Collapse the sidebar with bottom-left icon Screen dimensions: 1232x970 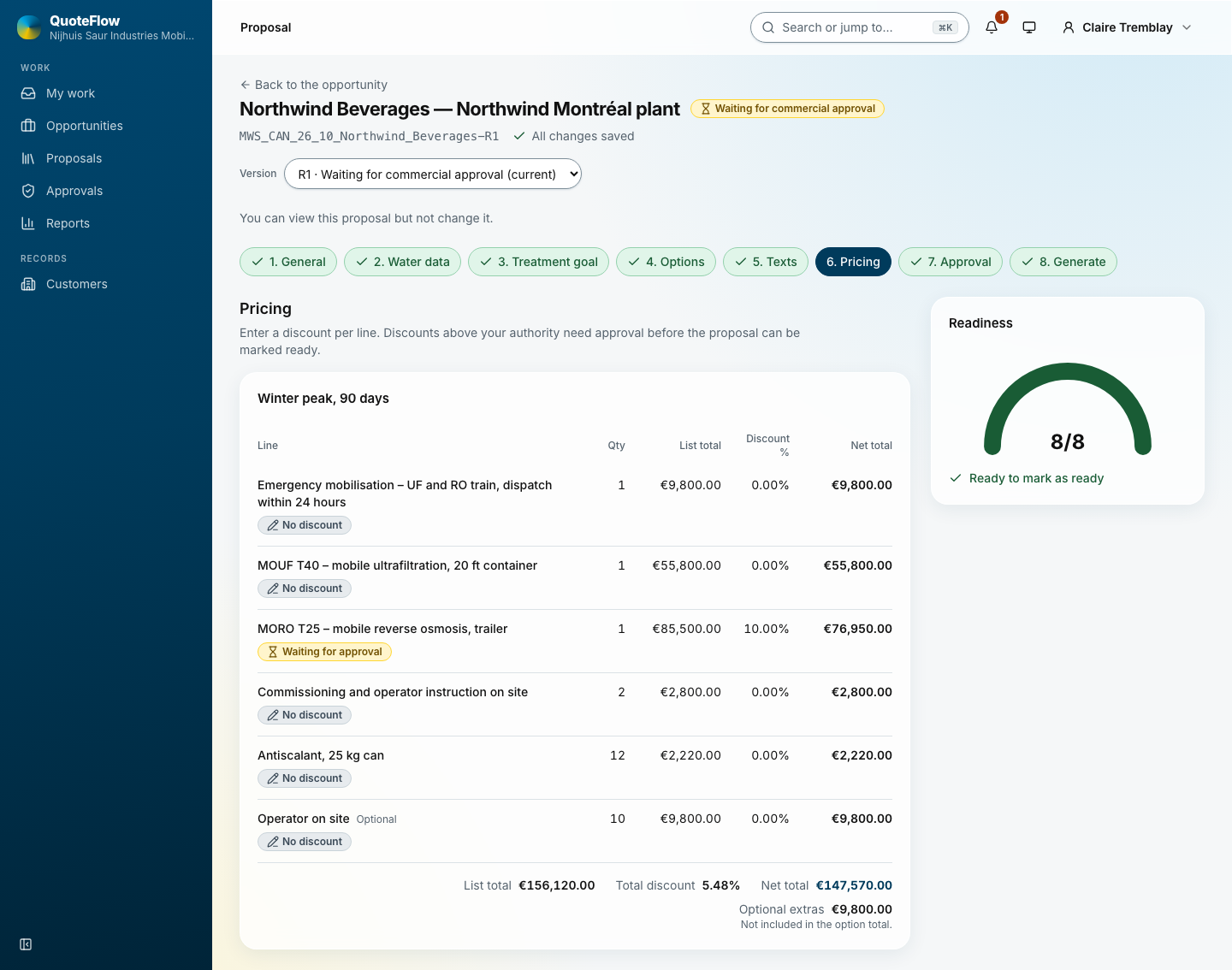click(x=26, y=944)
